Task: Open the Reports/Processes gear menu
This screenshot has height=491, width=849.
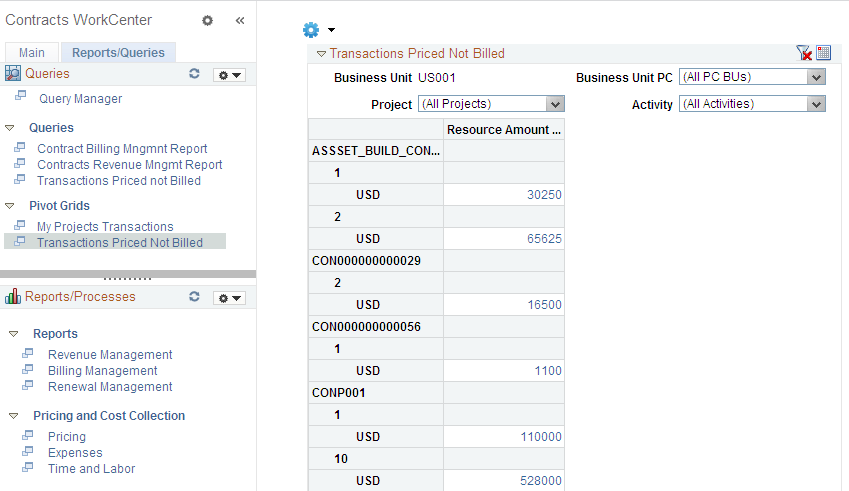Action: click(x=229, y=298)
